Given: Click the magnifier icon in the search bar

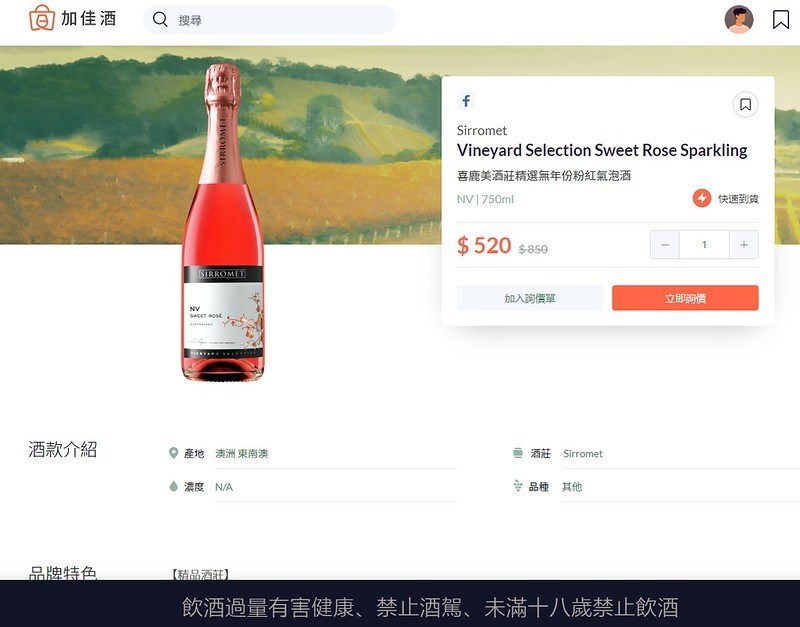Looking at the screenshot, I should tap(160, 19).
